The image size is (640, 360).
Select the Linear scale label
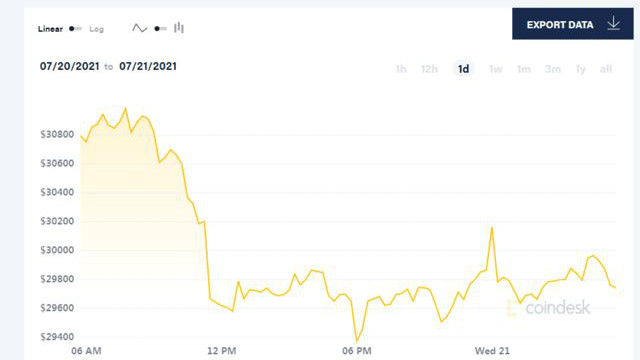[50, 29]
